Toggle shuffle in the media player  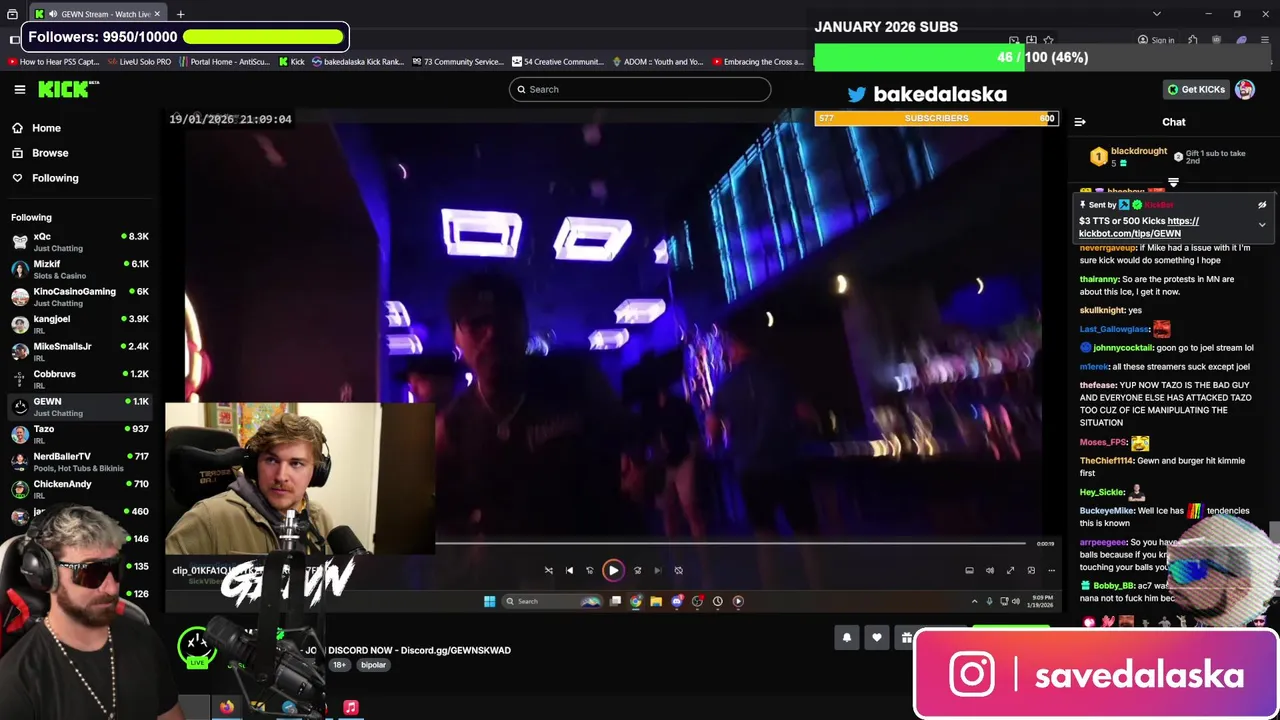[x=548, y=570]
